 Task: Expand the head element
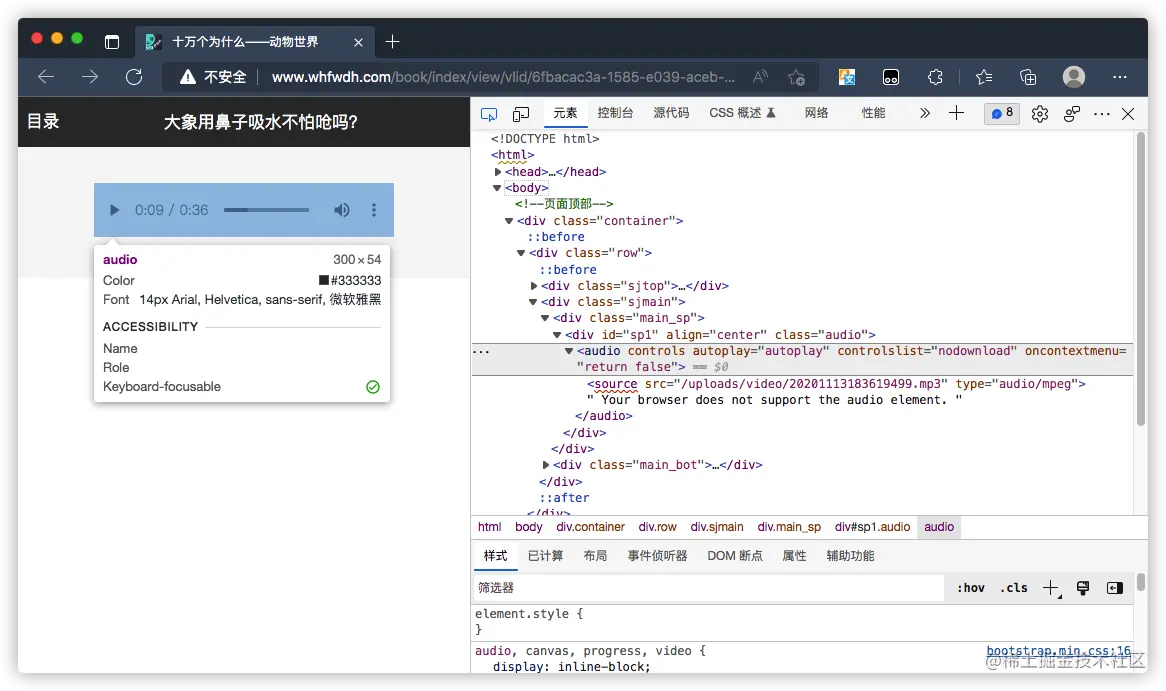(x=497, y=172)
